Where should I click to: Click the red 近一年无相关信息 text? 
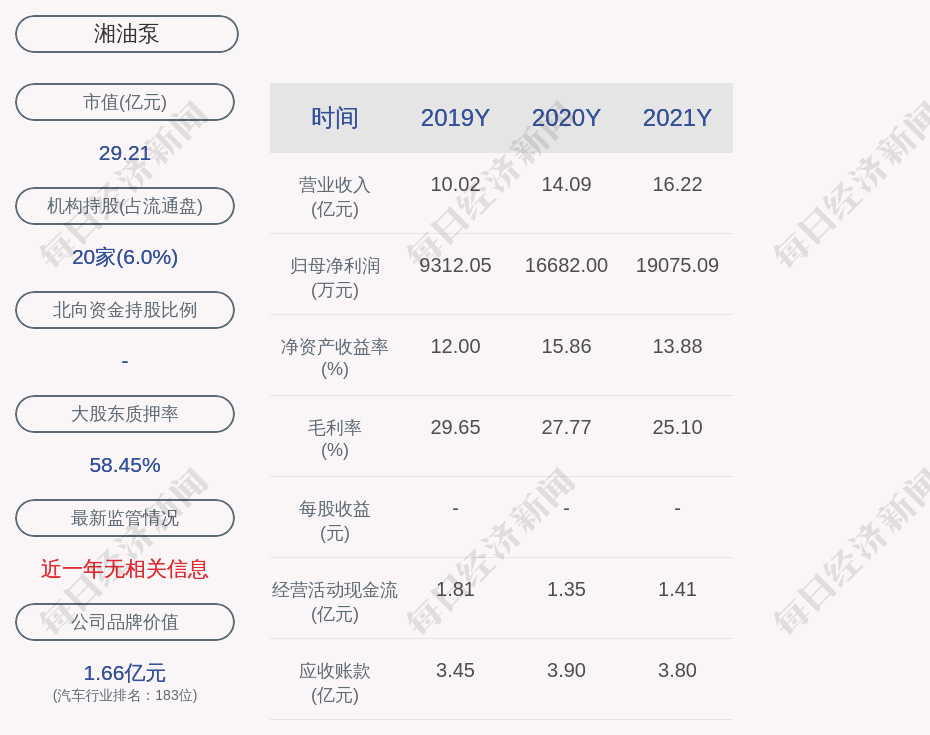(x=125, y=569)
